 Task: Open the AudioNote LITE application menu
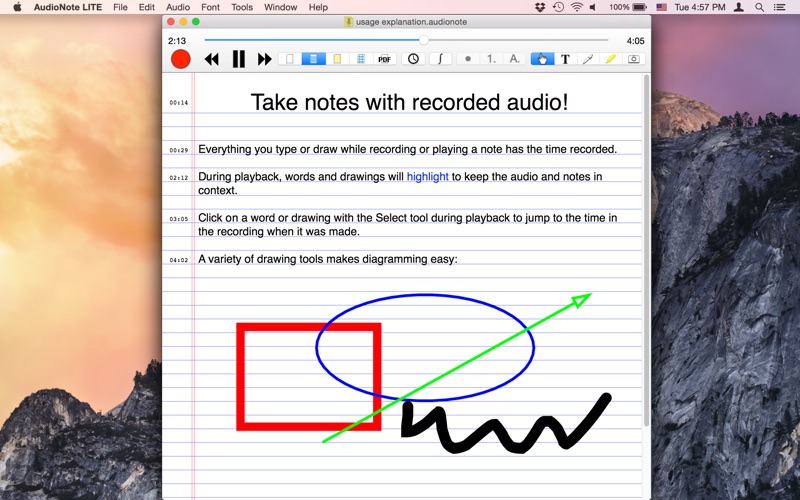68,7
